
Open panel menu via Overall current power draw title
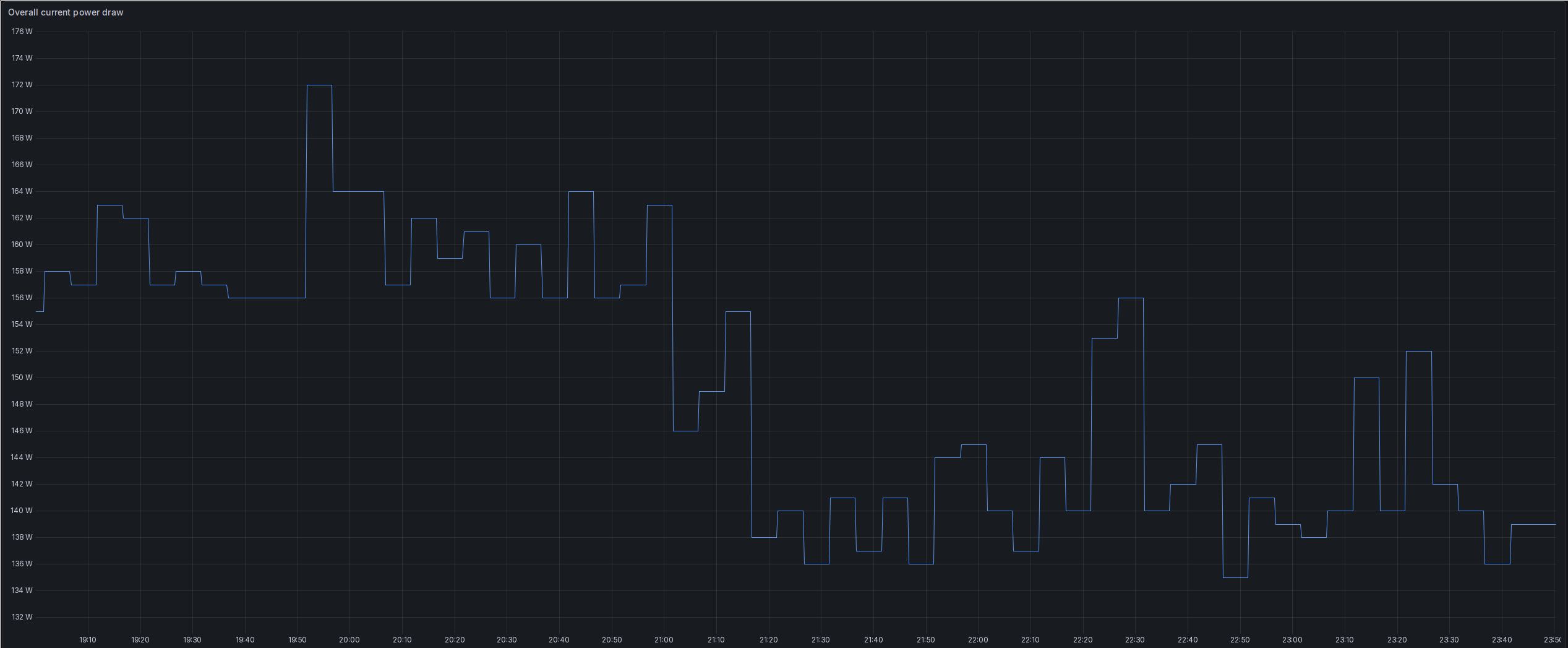click(65, 12)
